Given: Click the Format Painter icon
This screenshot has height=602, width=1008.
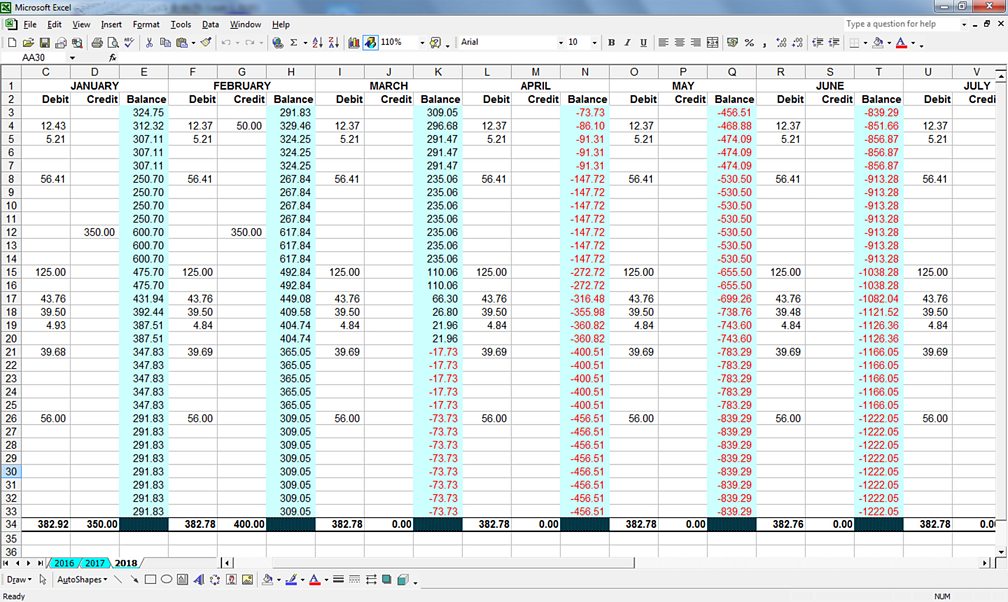Looking at the screenshot, I should [x=204, y=42].
